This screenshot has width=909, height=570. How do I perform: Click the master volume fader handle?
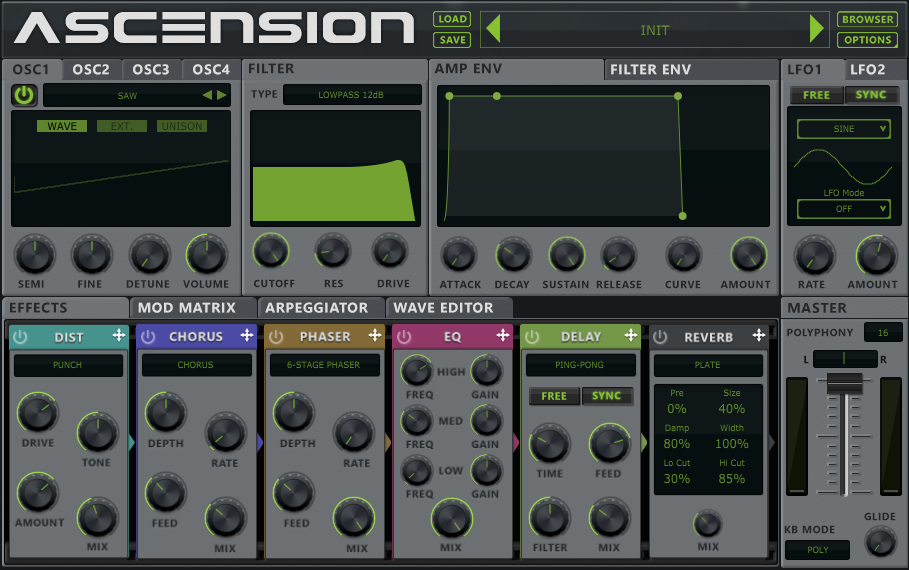(x=844, y=383)
